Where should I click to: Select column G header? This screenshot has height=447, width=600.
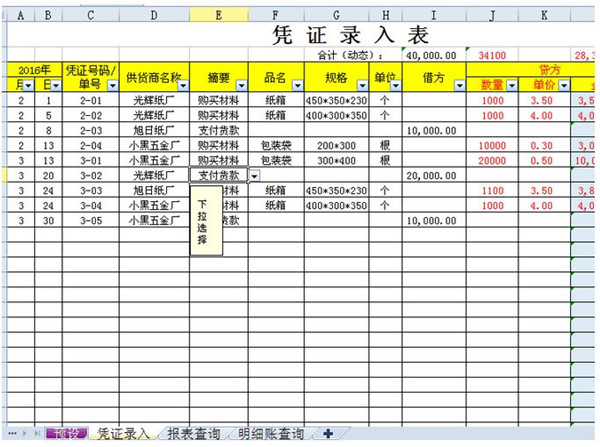click(336, 15)
